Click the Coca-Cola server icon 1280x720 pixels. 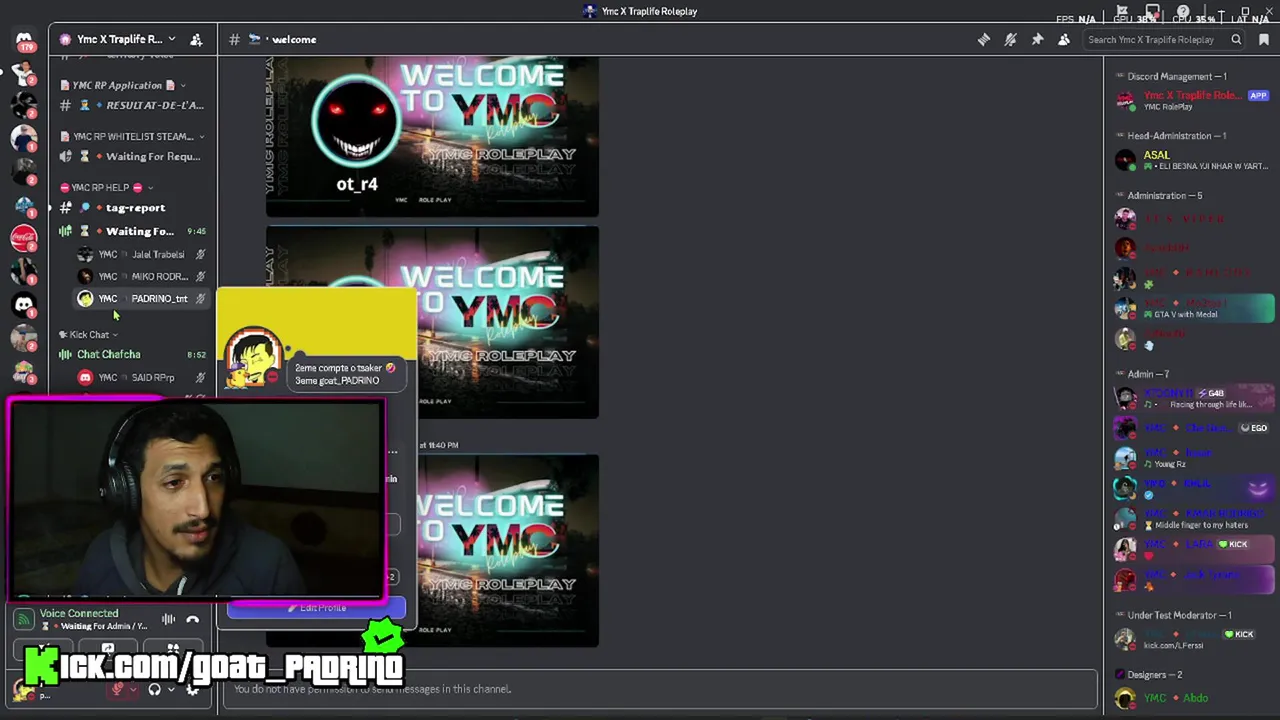click(24, 238)
